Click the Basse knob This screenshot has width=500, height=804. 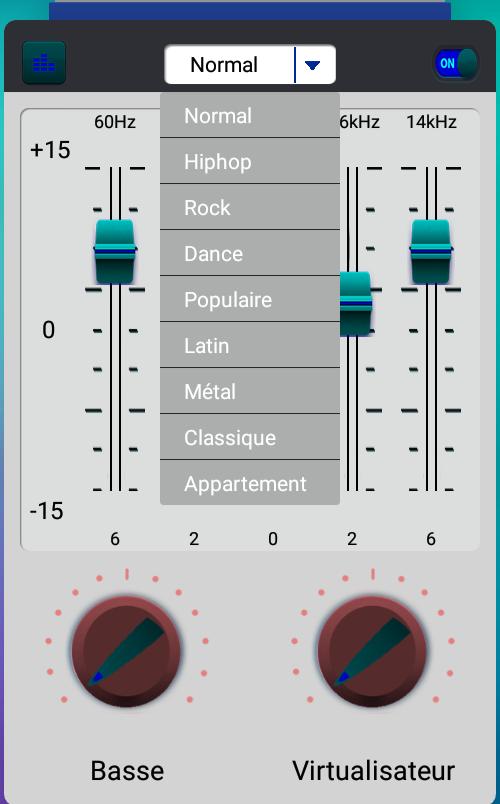click(126, 651)
